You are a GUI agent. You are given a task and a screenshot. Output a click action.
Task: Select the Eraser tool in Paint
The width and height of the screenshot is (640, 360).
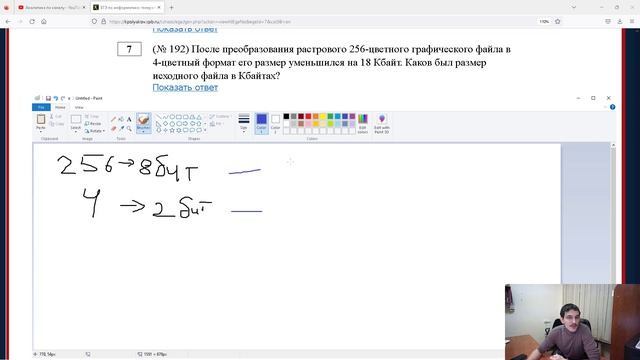[x=113, y=129]
